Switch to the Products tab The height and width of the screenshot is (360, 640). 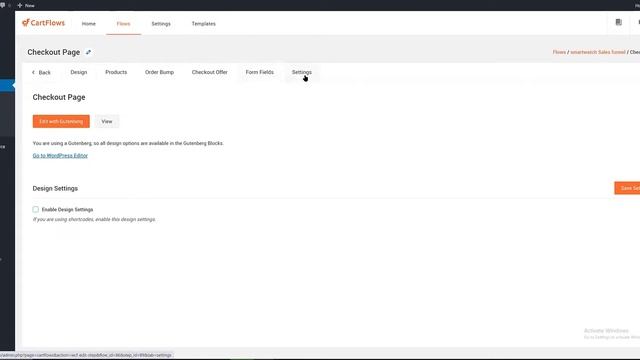point(116,72)
